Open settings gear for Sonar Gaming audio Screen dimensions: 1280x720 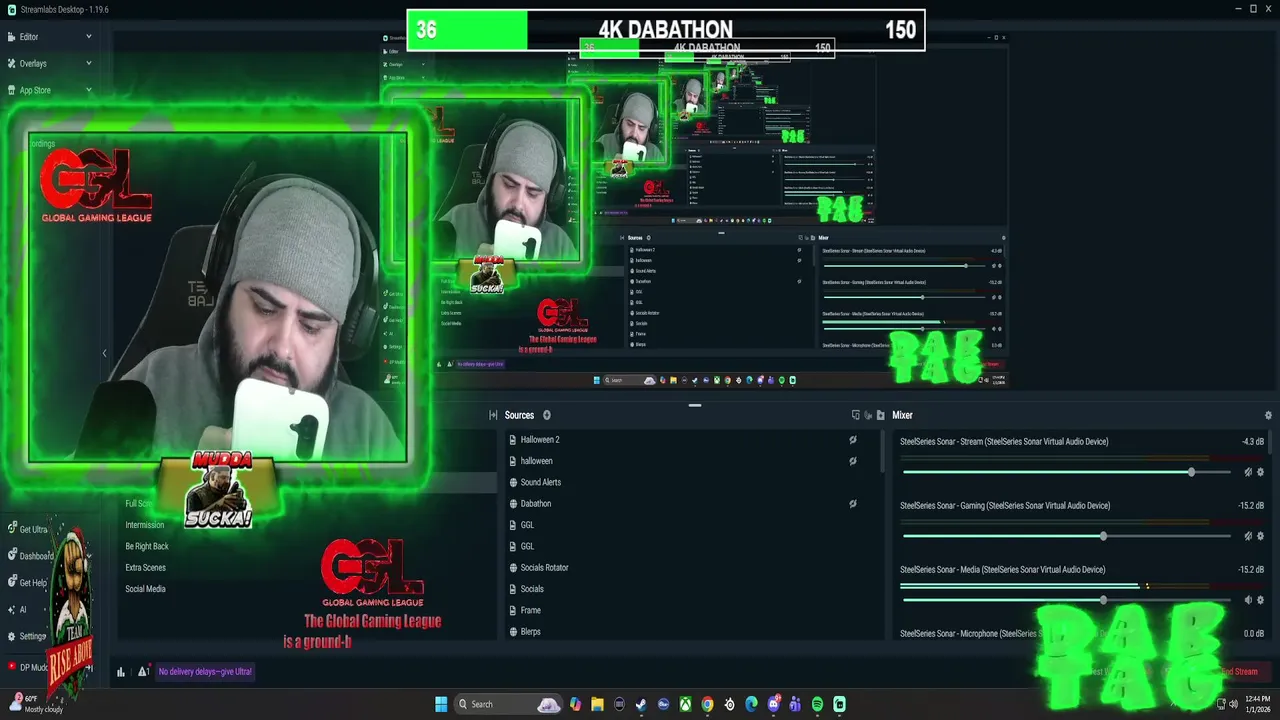coord(1260,536)
